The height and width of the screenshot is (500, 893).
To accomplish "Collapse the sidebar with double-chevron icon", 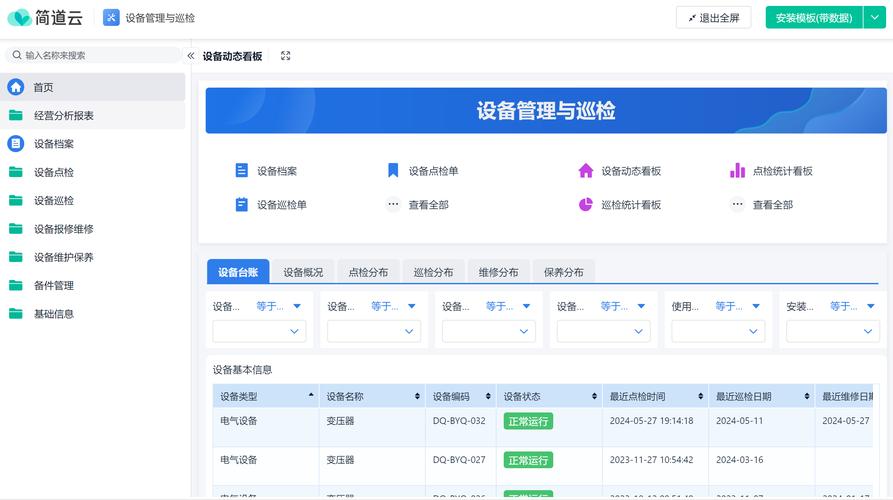I will click(191, 56).
